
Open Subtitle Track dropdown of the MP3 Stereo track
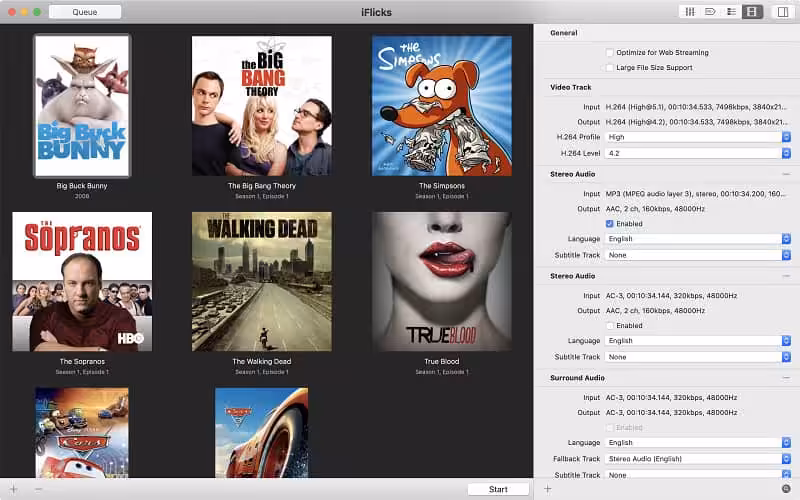point(697,255)
